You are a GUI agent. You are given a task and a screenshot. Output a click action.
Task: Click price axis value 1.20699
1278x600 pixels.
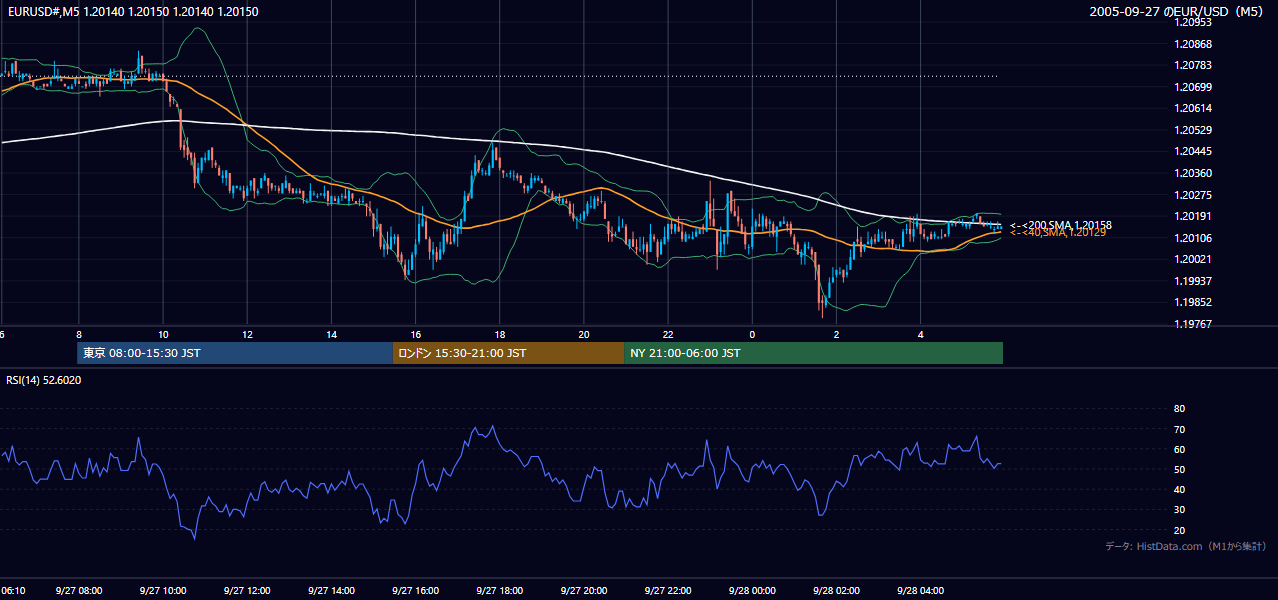[x=1194, y=87]
